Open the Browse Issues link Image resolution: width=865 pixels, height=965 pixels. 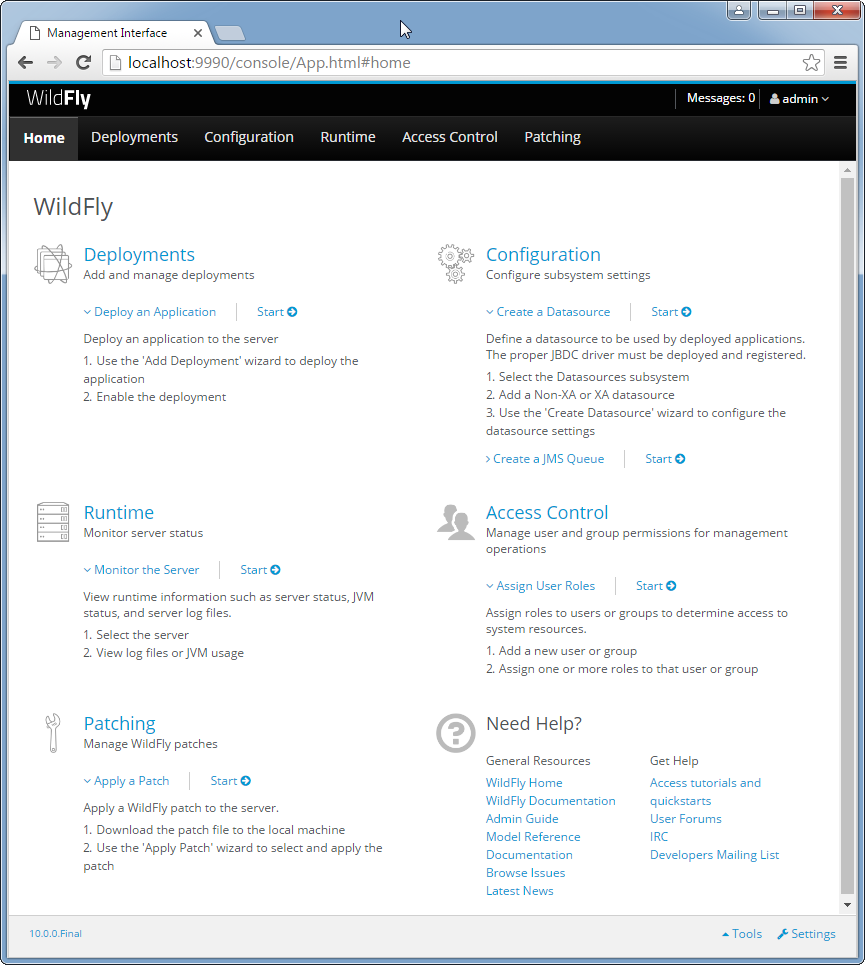tap(525, 873)
